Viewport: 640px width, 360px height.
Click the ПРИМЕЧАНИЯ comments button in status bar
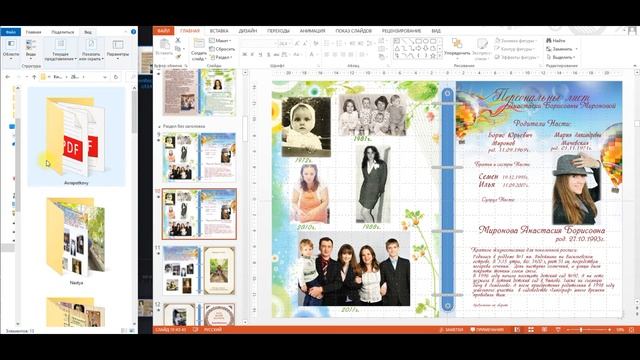(x=487, y=329)
